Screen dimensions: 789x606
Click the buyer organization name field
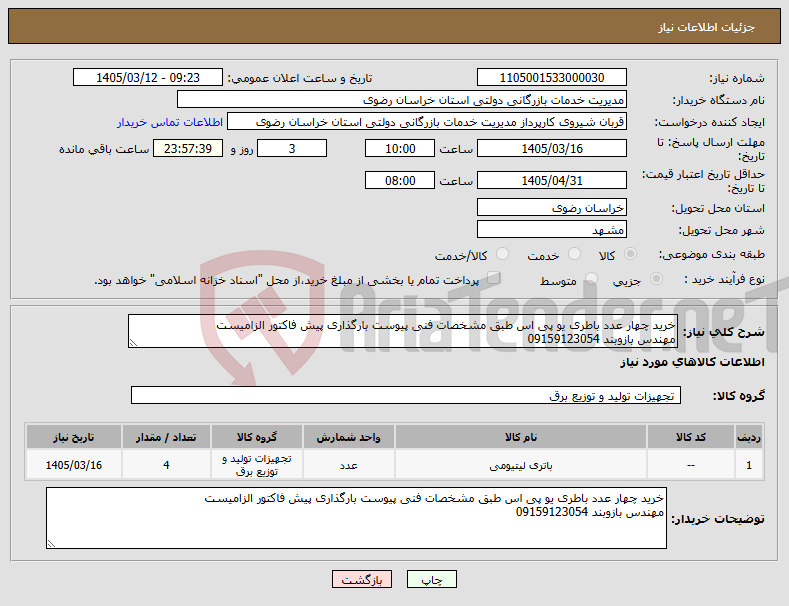coord(402,100)
